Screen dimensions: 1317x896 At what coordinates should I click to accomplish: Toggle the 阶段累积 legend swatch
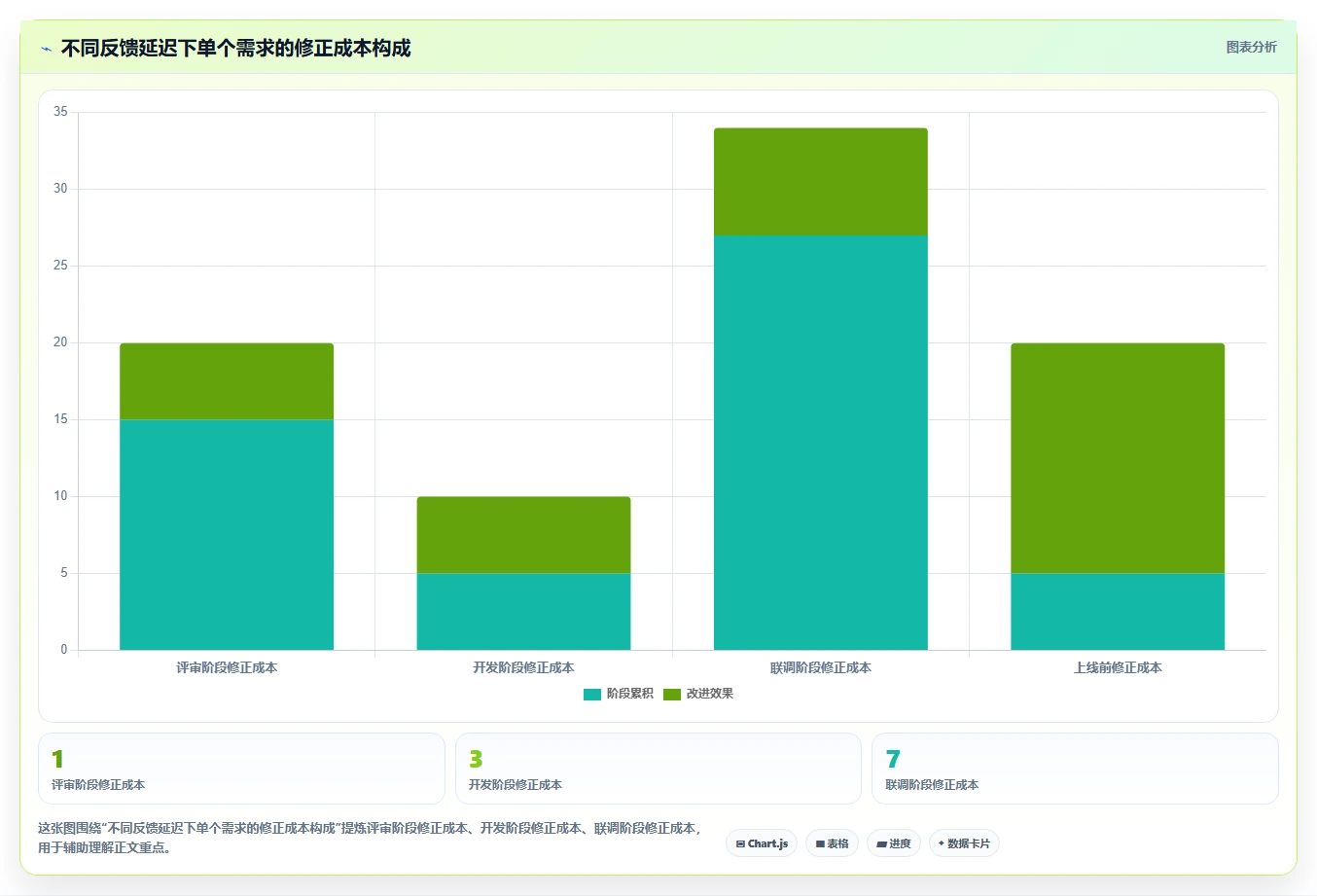[x=591, y=694]
